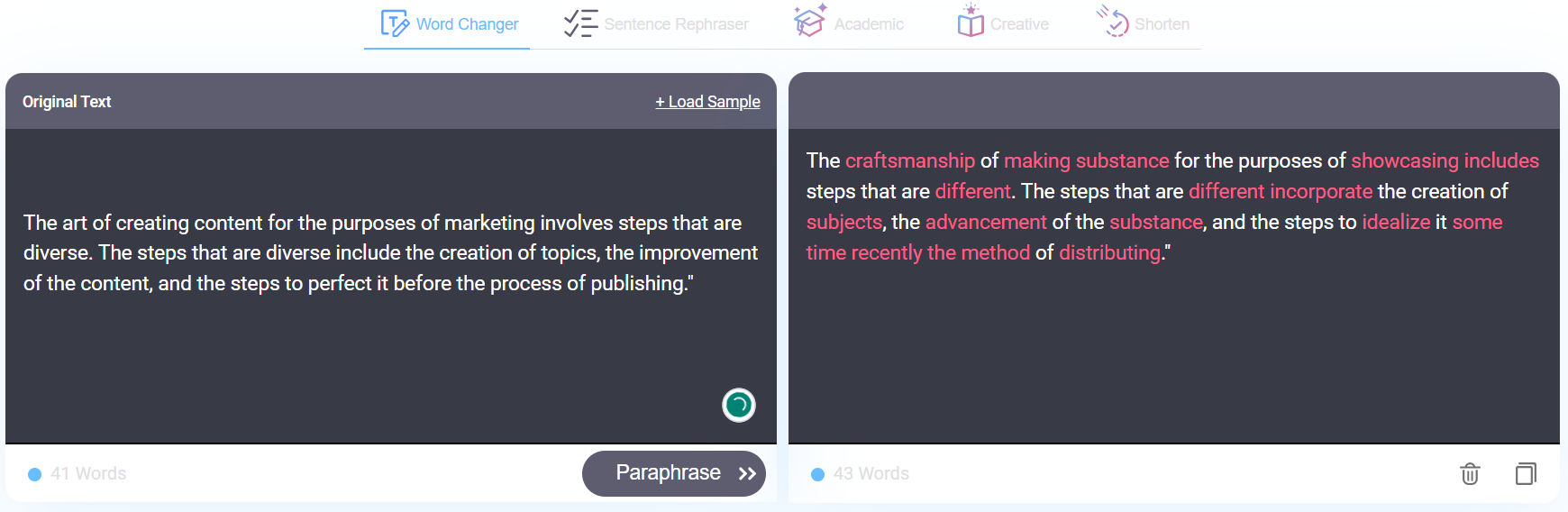Click the highlighted word "incorporate" in the result

click(1320, 191)
